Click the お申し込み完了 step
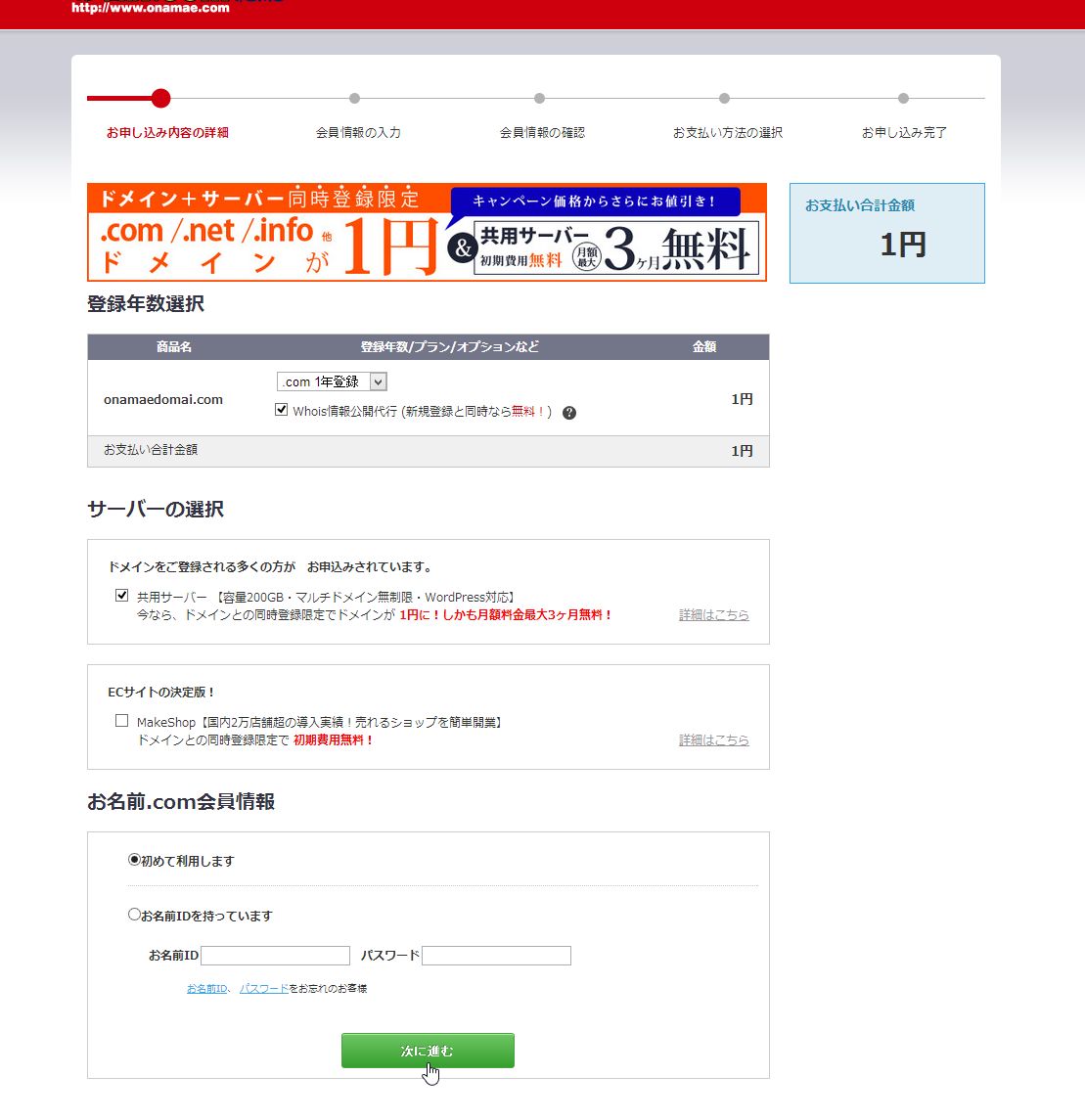1085x1120 pixels. coord(904,133)
